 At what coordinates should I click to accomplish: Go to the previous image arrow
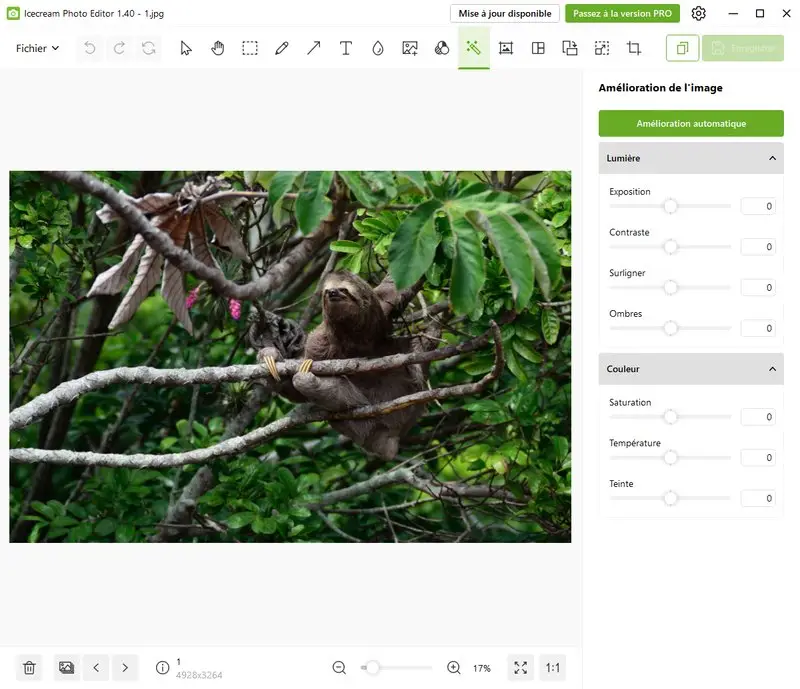96,668
